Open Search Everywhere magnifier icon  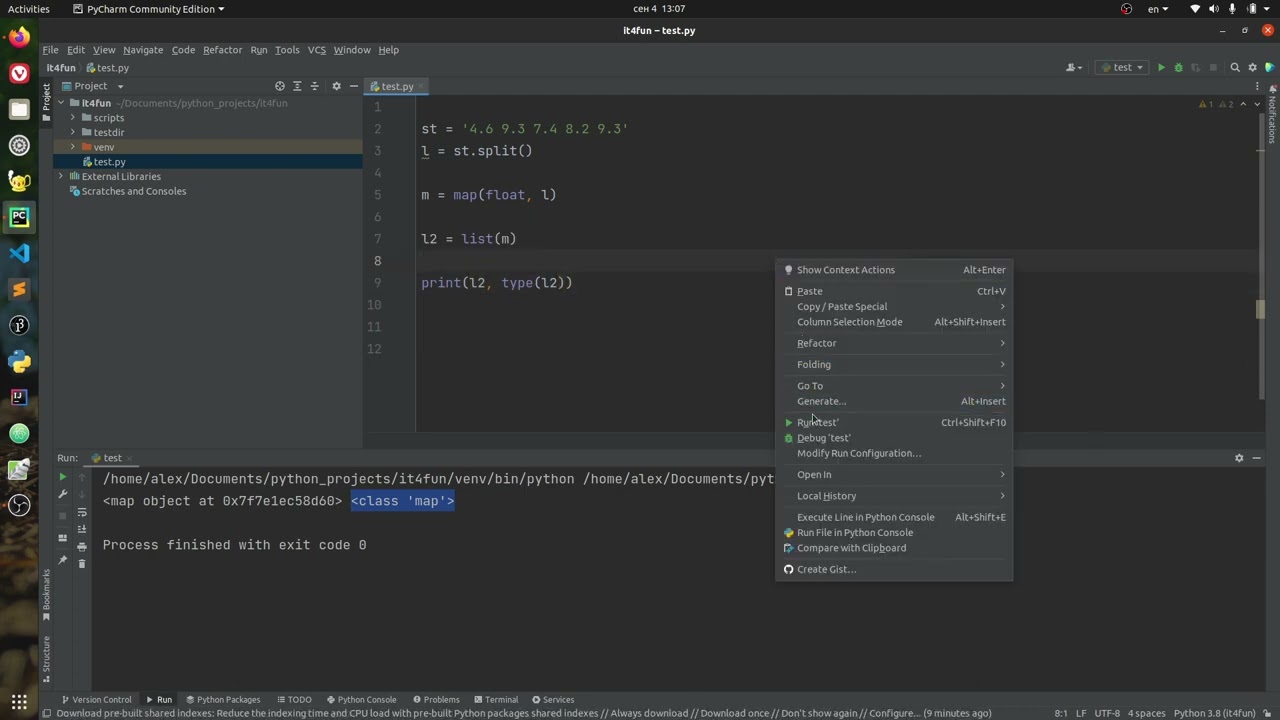(1235, 68)
